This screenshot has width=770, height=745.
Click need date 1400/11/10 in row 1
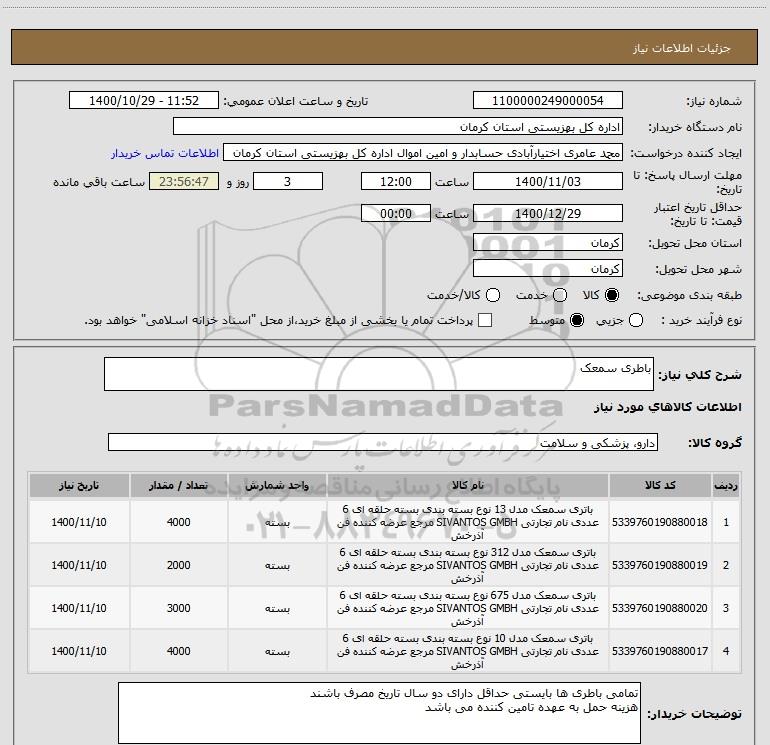click(79, 522)
